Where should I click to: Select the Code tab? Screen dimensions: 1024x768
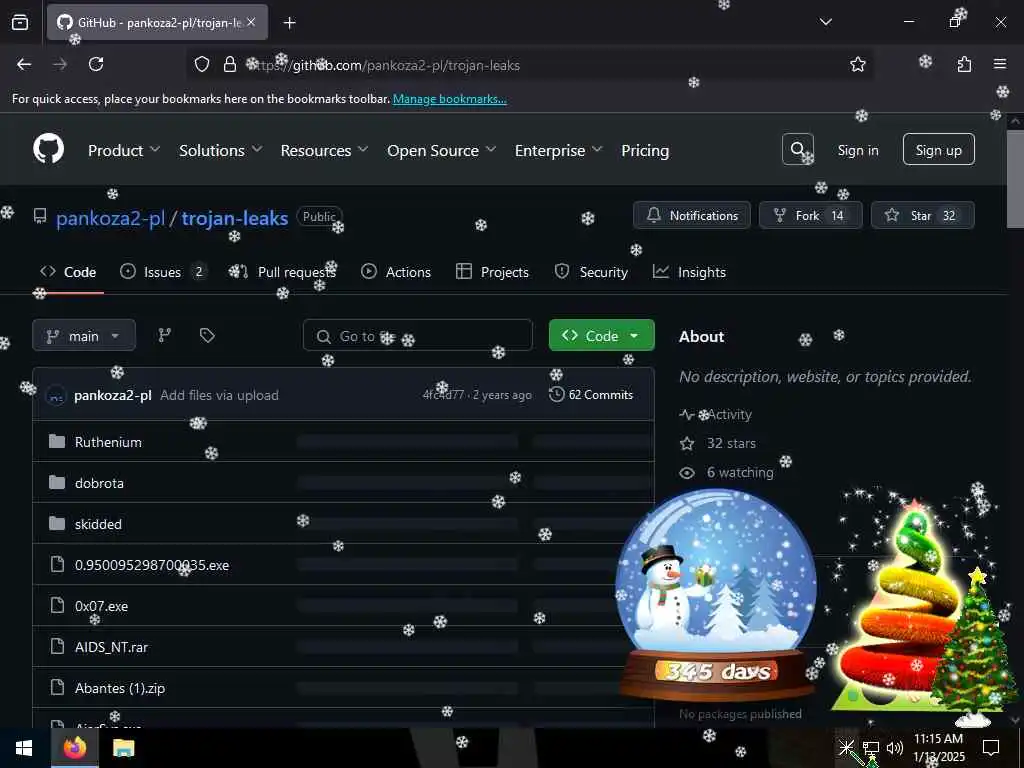tap(68, 272)
